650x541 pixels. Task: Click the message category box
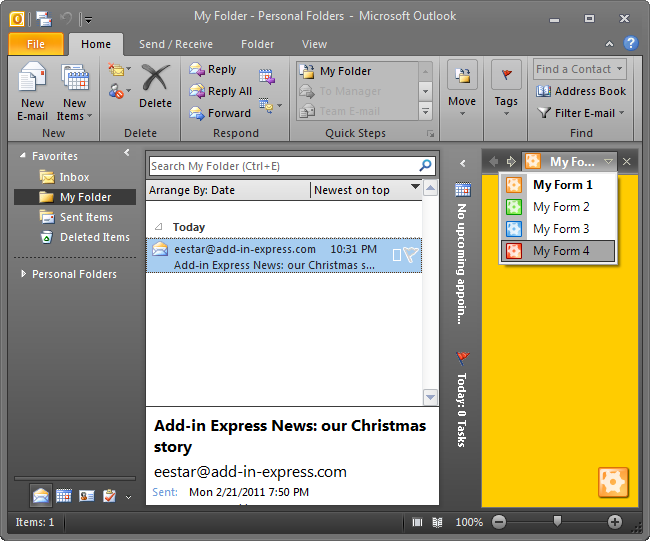397,255
